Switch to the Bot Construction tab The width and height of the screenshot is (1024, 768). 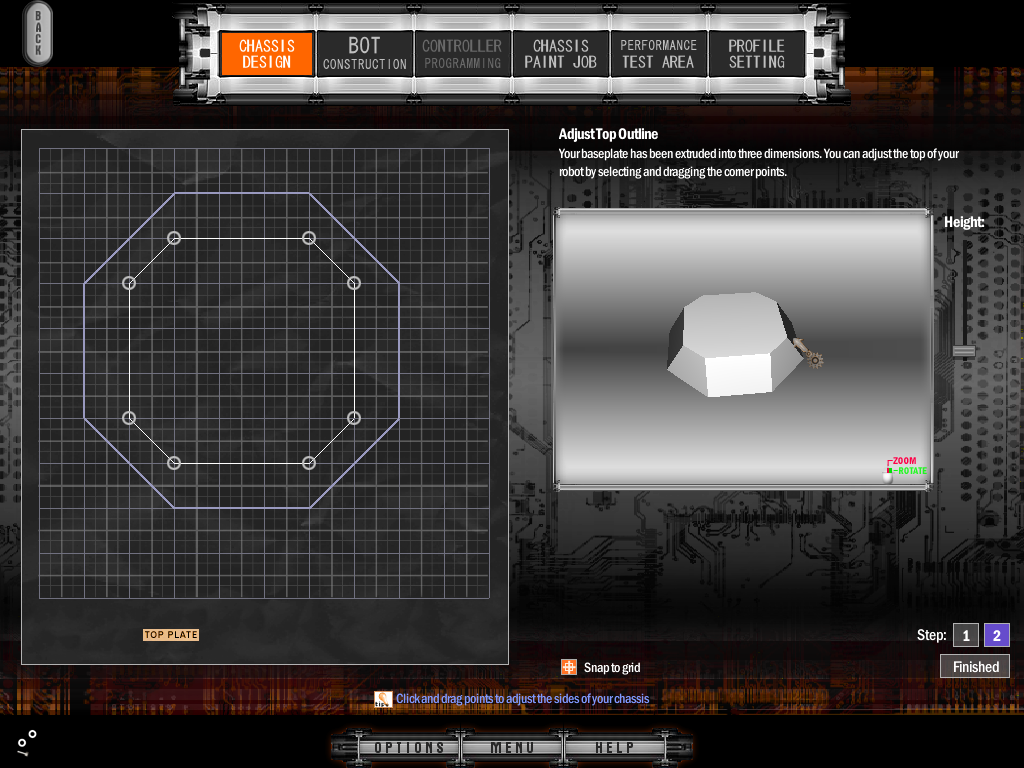(364, 54)
